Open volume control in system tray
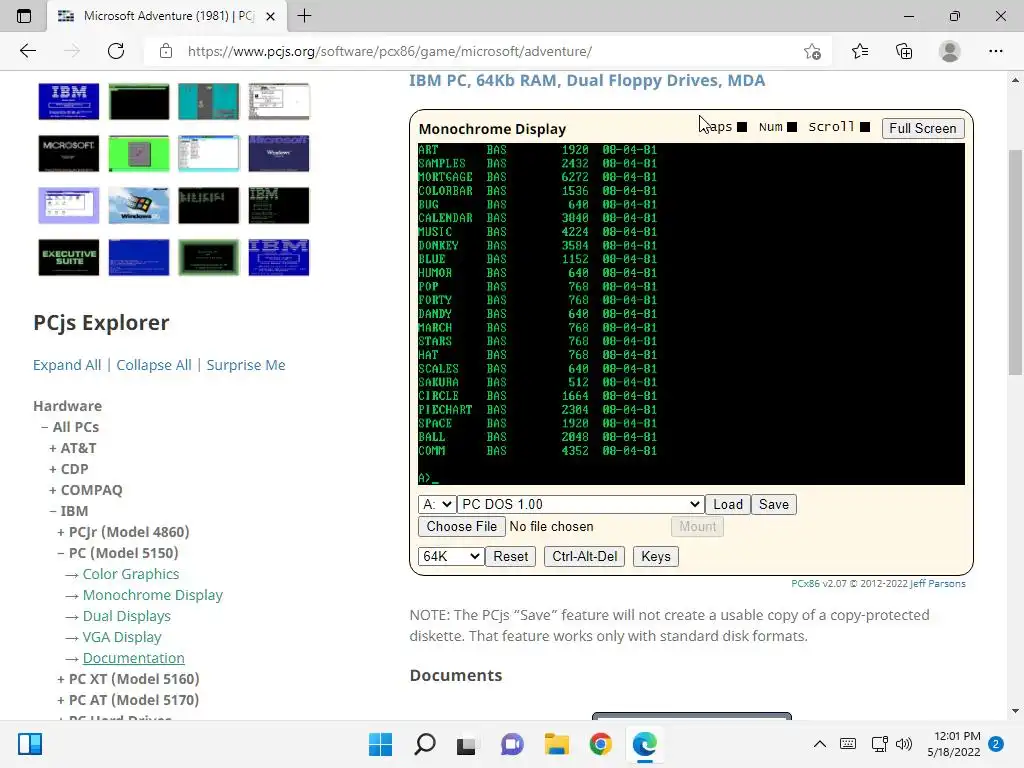 (x=904, y=744)
